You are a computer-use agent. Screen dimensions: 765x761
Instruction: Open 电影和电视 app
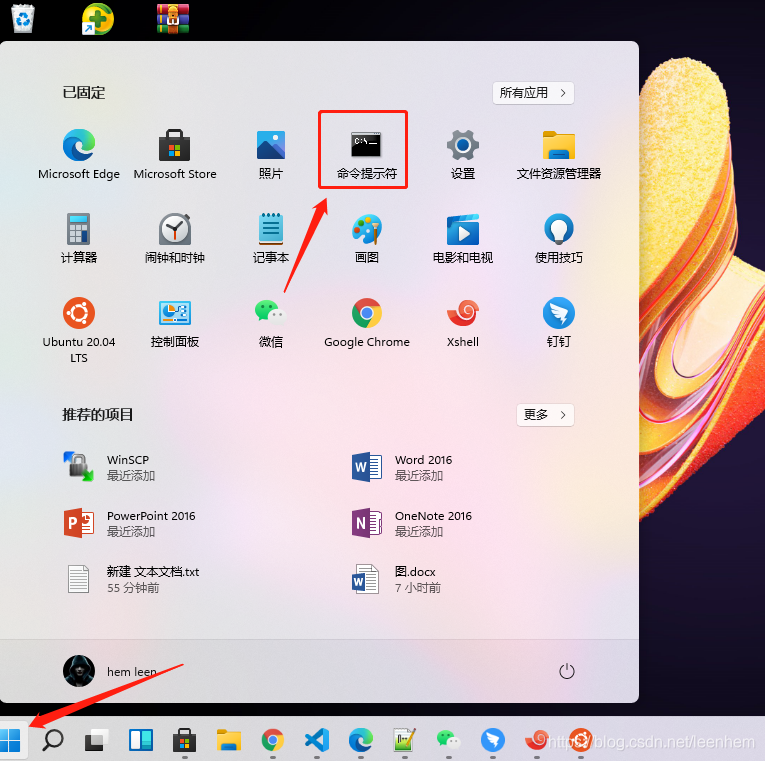(x=463, y=238)
